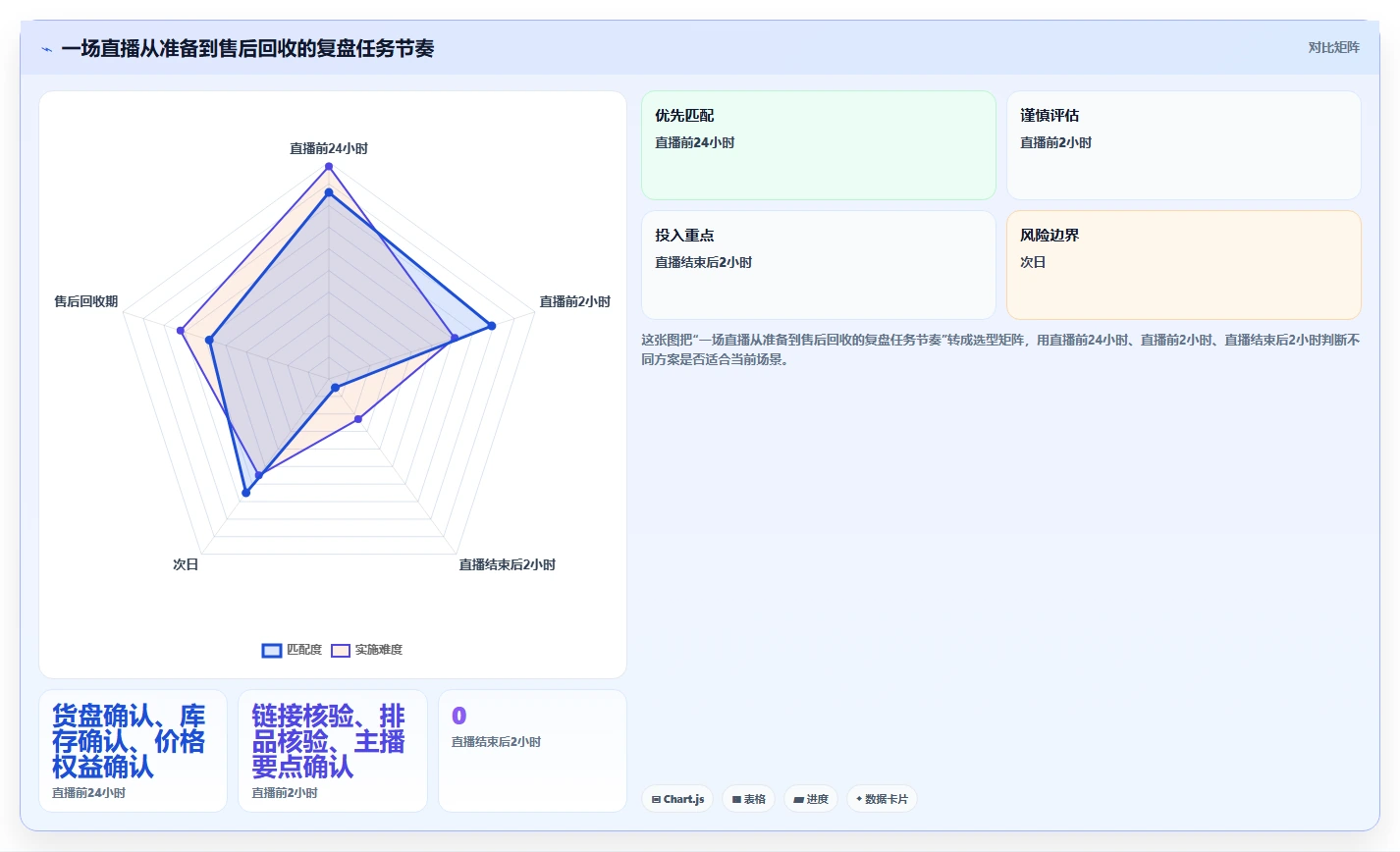1400x852 pixels.
Task: Open the 对比矩阵 label in the header
Action: pos(1333,47)
